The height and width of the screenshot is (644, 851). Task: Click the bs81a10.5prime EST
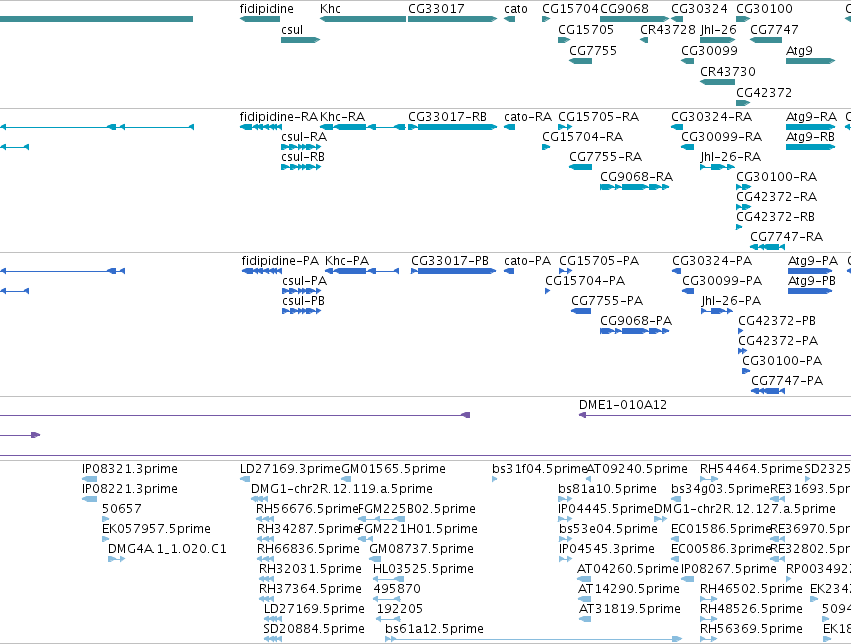click(x=565, y=499)
